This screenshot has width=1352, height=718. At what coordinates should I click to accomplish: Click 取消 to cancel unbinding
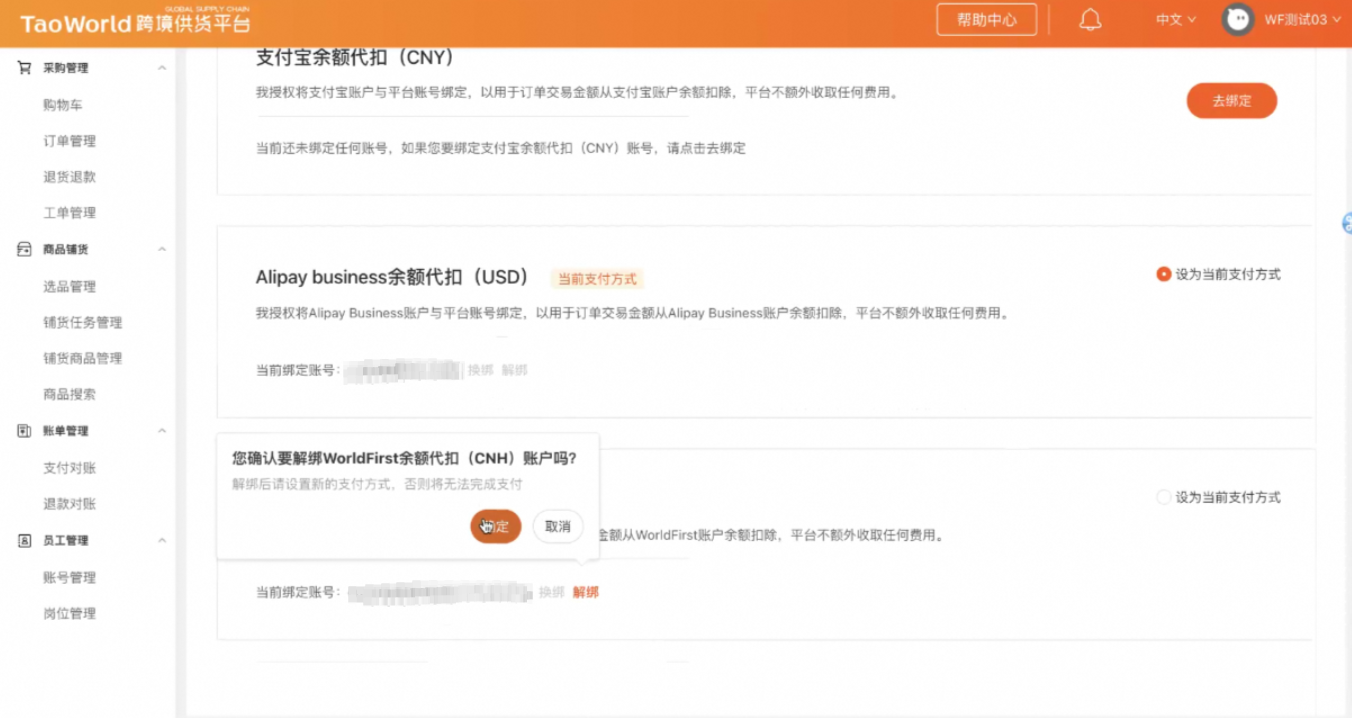[558, 526]
